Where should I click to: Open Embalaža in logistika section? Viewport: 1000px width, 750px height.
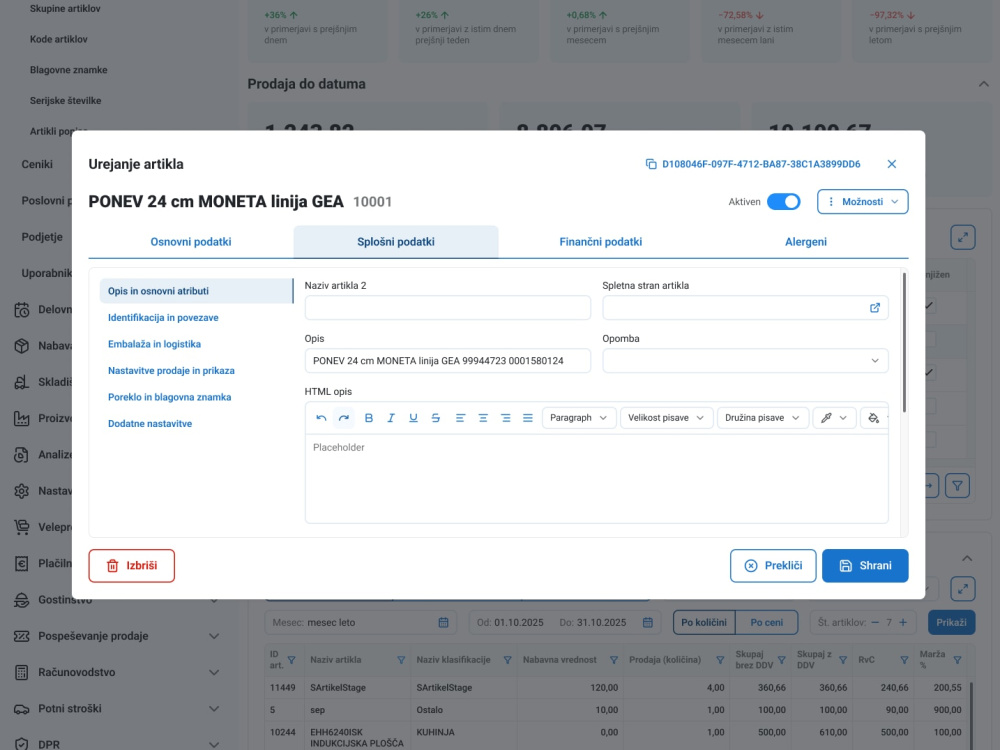154,344
